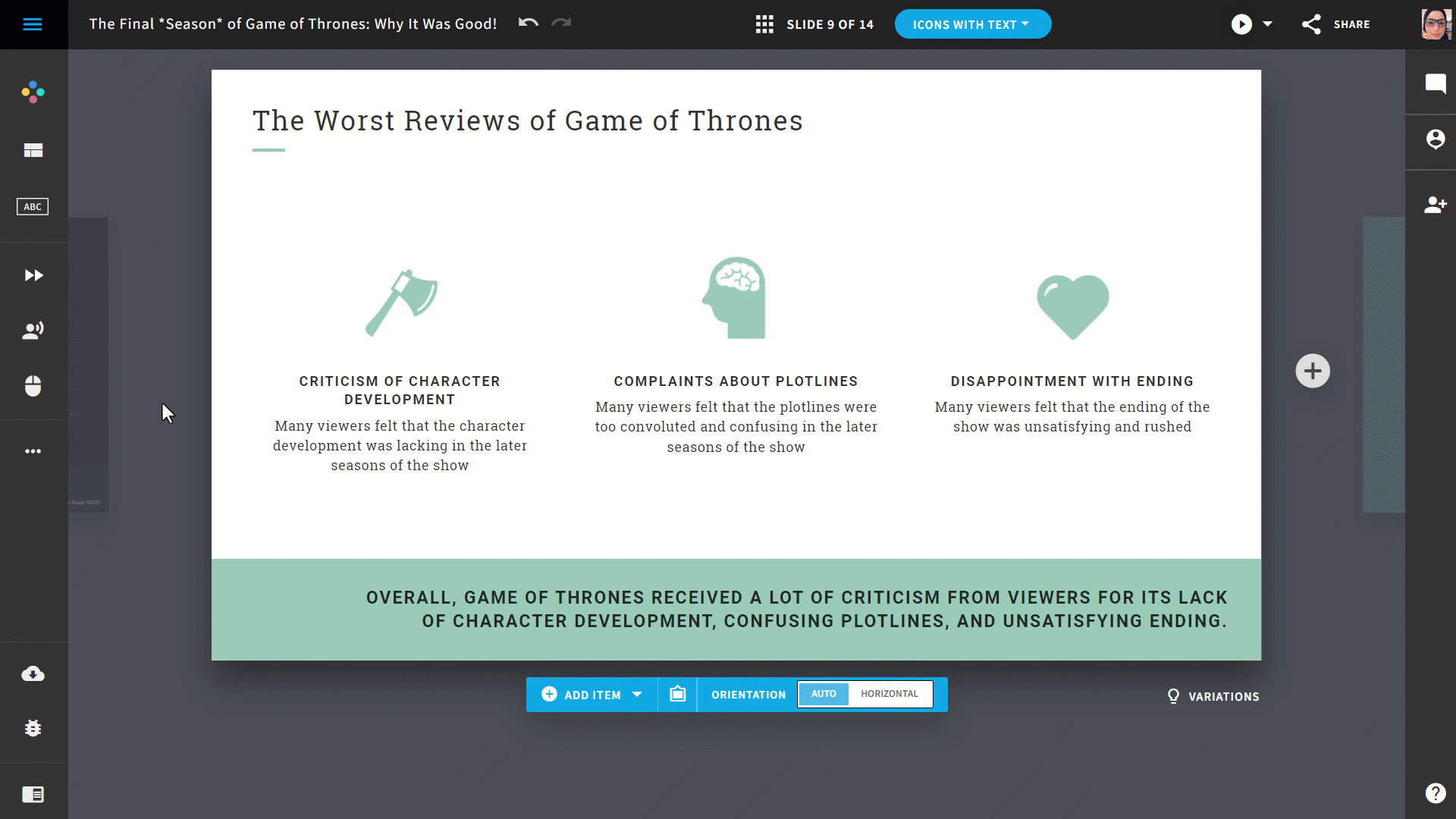
Task: Edit the plotlines were too convoluted description
Action: coord(736,427)
